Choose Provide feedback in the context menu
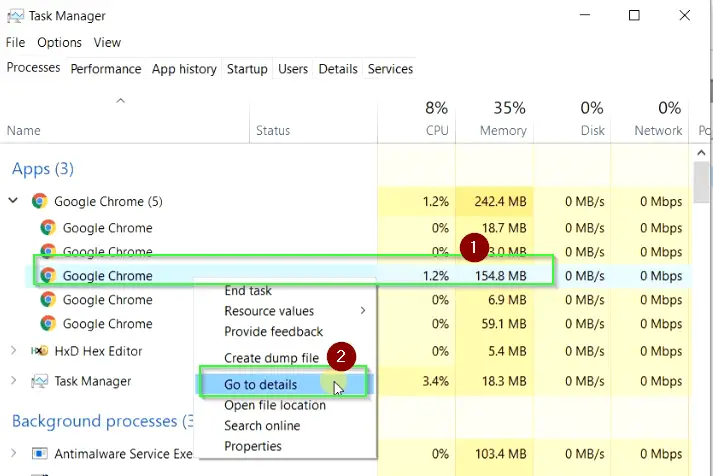This screenshot has width=713, height=476. click(x=274, y=331)
